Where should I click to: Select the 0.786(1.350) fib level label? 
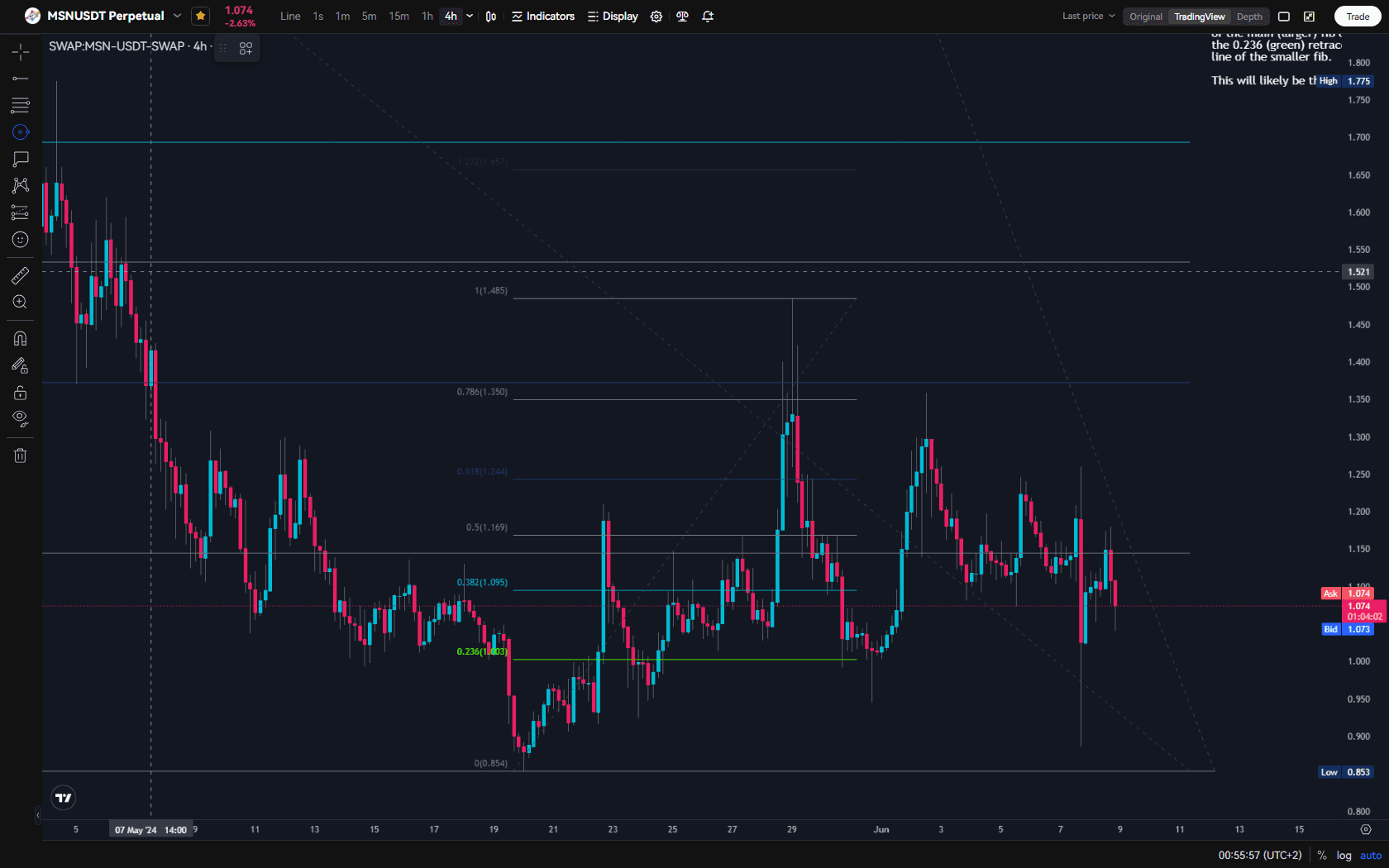[482, 392]
